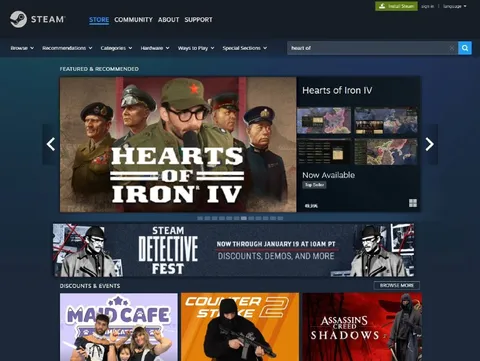
Task: Expand the Categories menu
Action: 116,48
